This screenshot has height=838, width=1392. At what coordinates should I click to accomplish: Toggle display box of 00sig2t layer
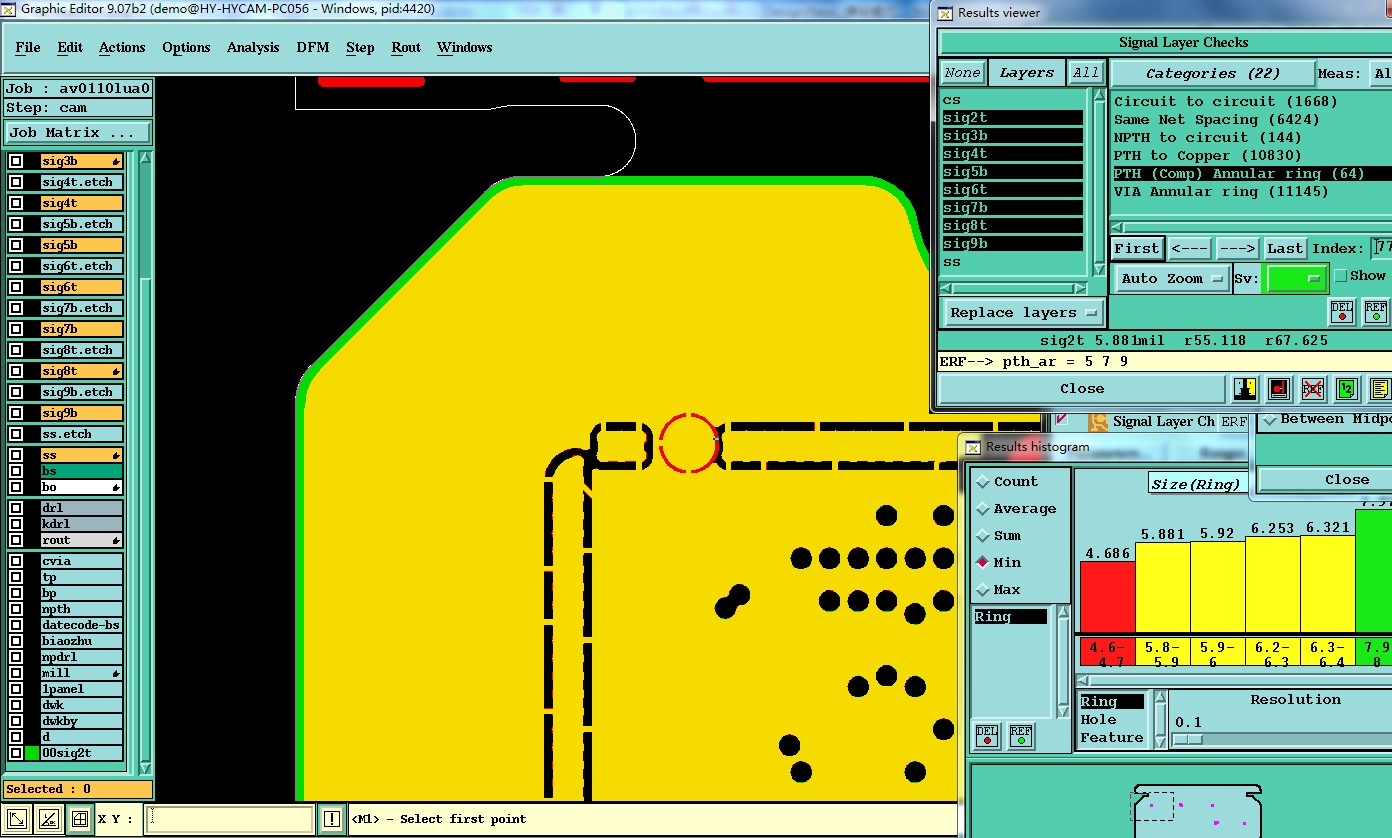click(16, 753)
